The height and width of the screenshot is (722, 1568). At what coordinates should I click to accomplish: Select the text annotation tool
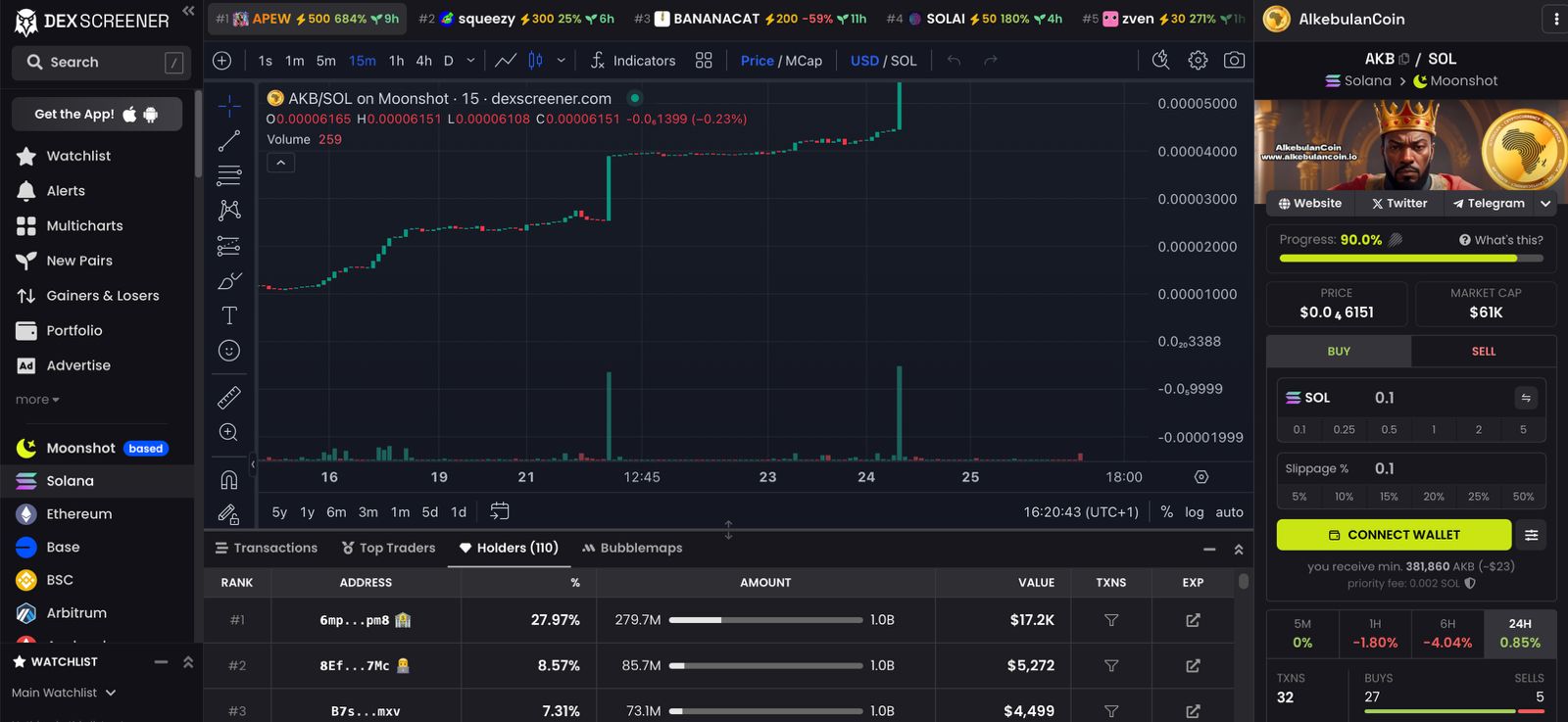(x=228, y=315)
